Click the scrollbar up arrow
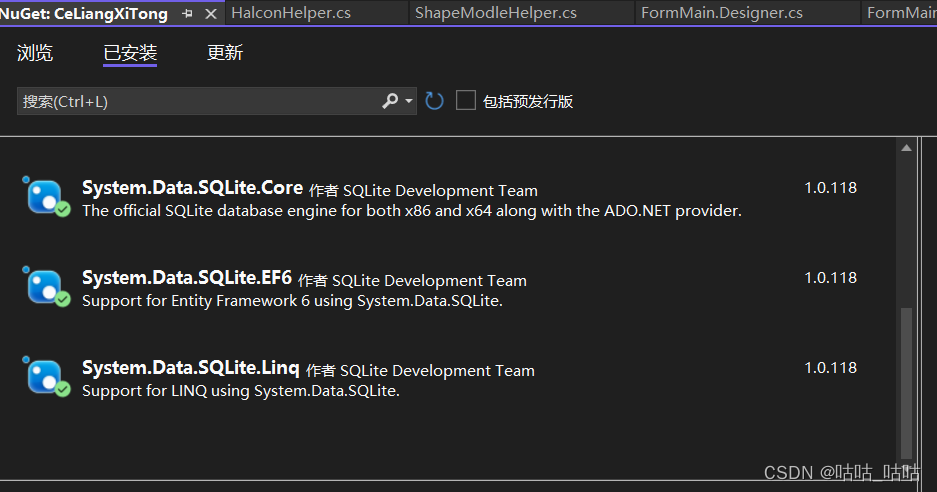 point(907,148)
